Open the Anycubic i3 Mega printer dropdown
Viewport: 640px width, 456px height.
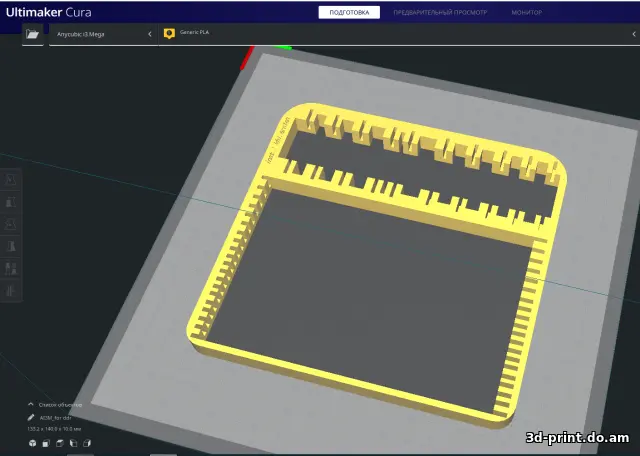pos(98,34)
